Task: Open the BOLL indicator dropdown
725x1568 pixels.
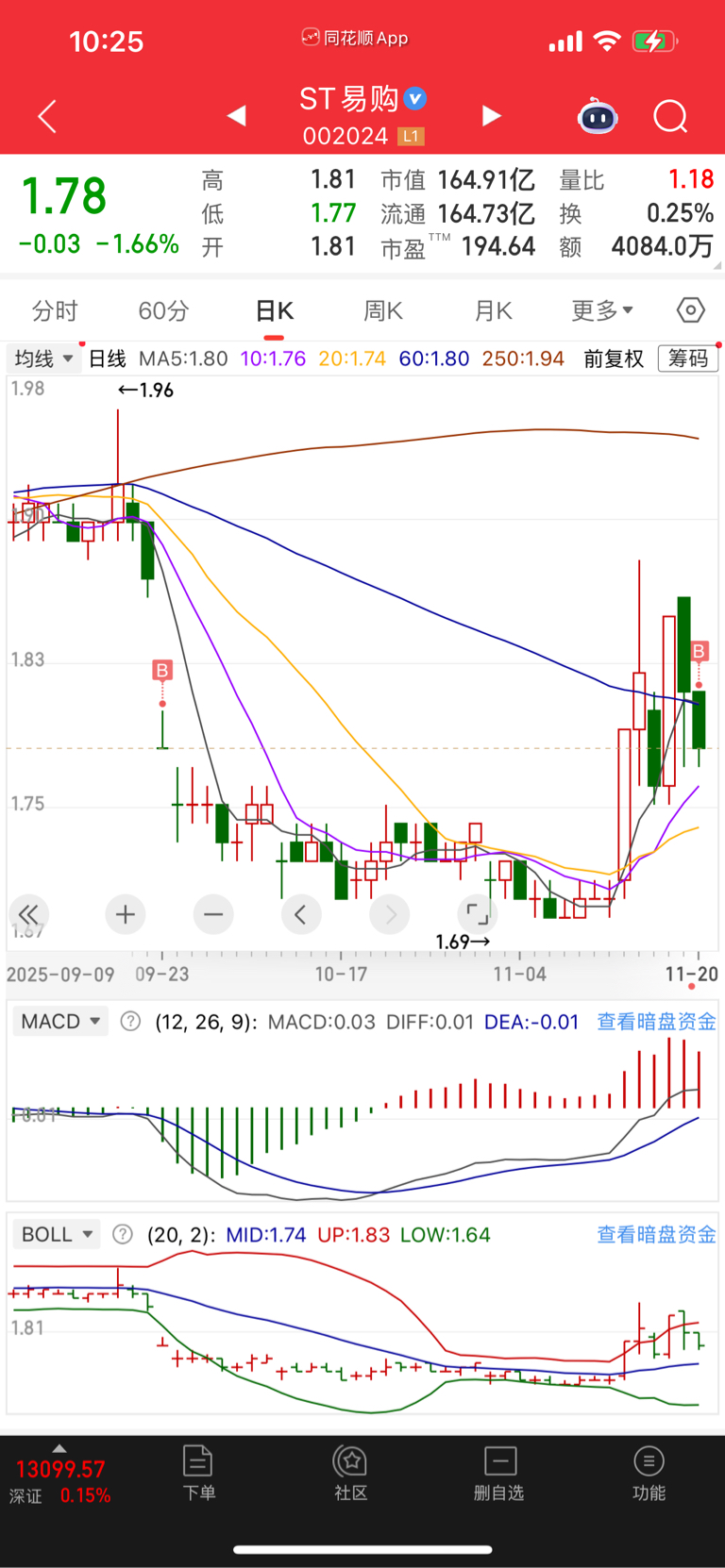Action: pyautogui.click(x=56, y=1234)
